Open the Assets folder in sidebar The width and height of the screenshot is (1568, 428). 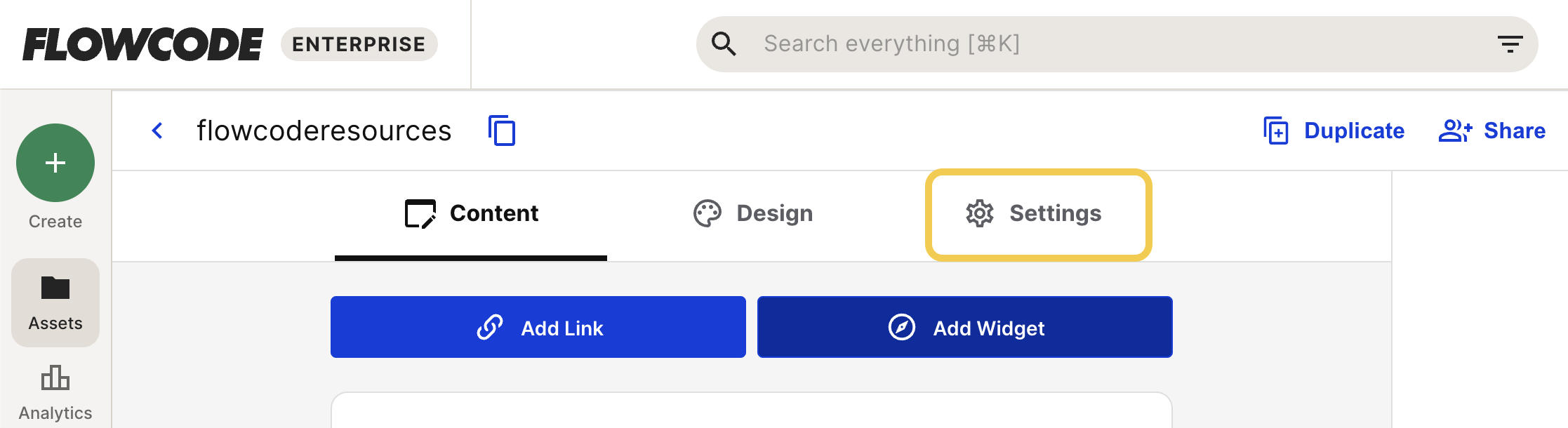pyautogui.click(x=55, y=302)
